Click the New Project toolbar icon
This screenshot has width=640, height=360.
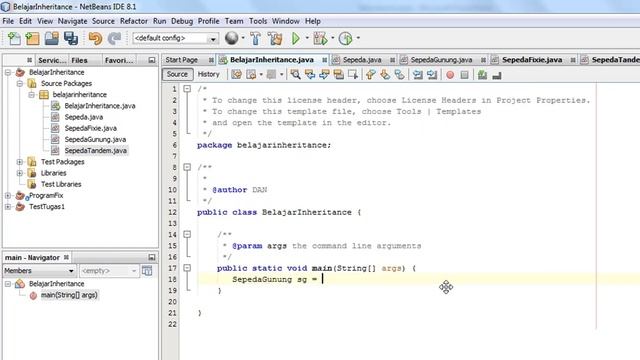[32, 38]
